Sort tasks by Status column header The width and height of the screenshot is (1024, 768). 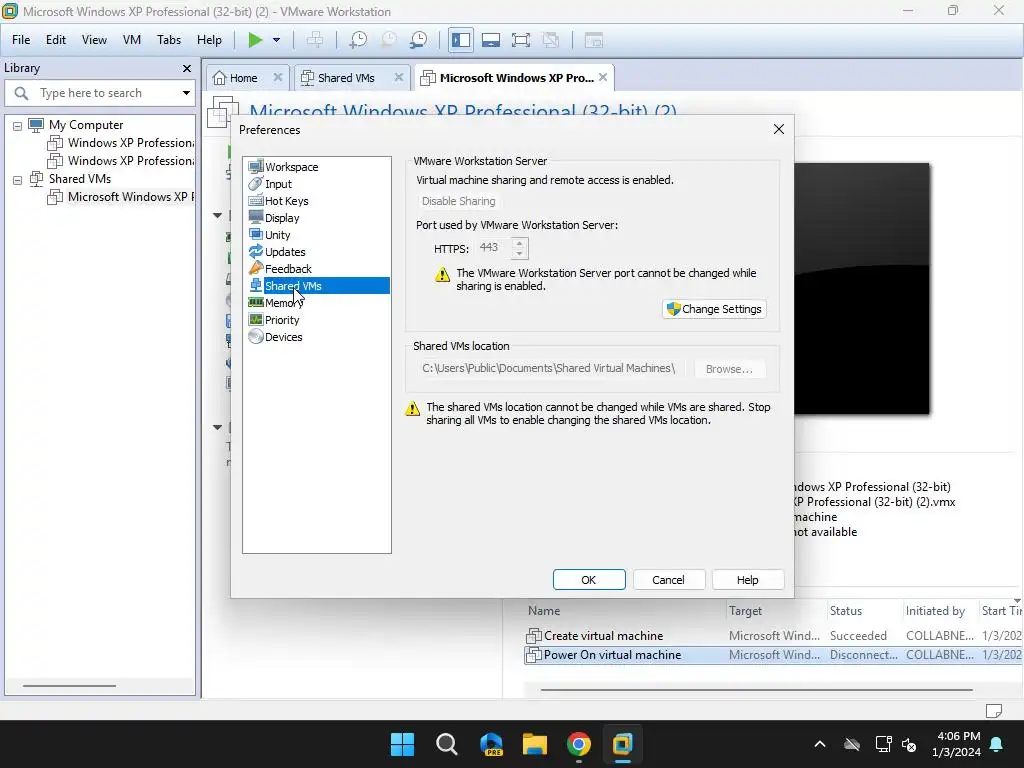[x=846, y=611]
